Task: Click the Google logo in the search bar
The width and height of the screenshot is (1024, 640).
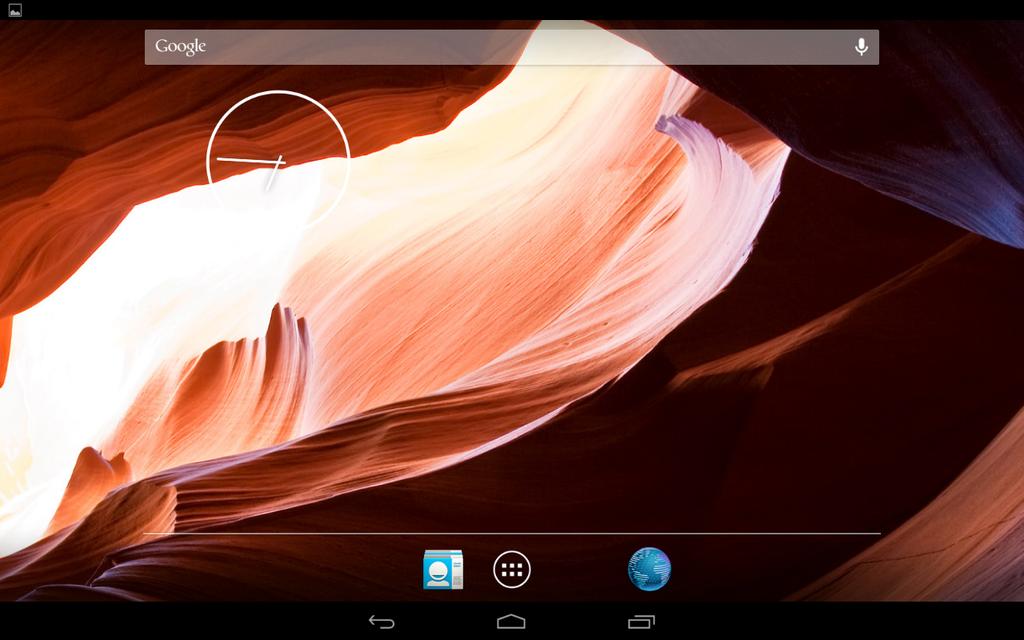Action: click(x=181, y=47)
